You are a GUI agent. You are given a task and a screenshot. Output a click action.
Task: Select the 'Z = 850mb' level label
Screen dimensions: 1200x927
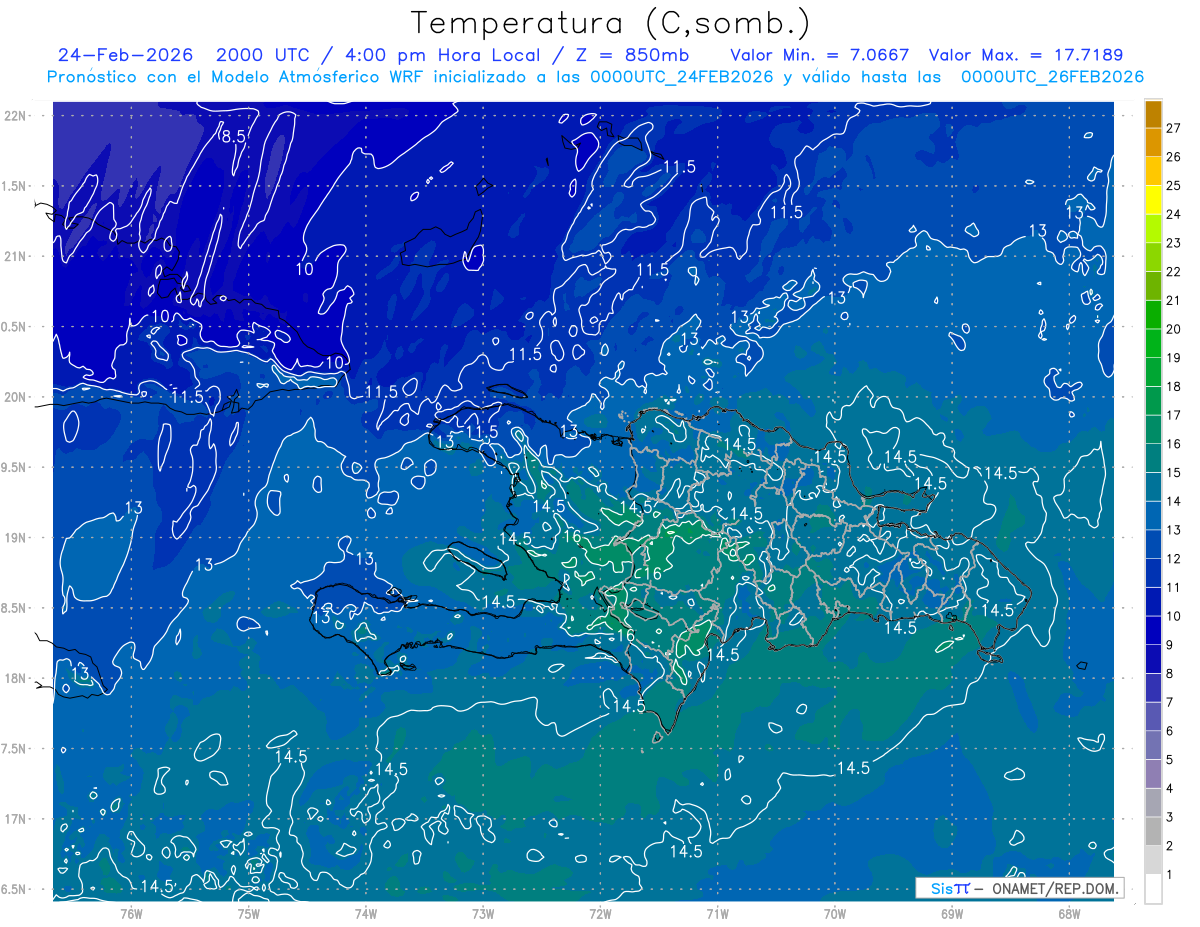tap(627, 55)
